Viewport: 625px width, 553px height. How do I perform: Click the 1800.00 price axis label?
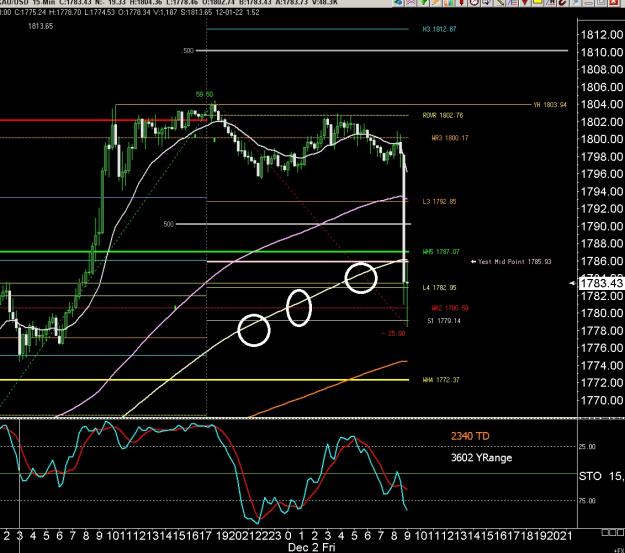coord(602,139)
